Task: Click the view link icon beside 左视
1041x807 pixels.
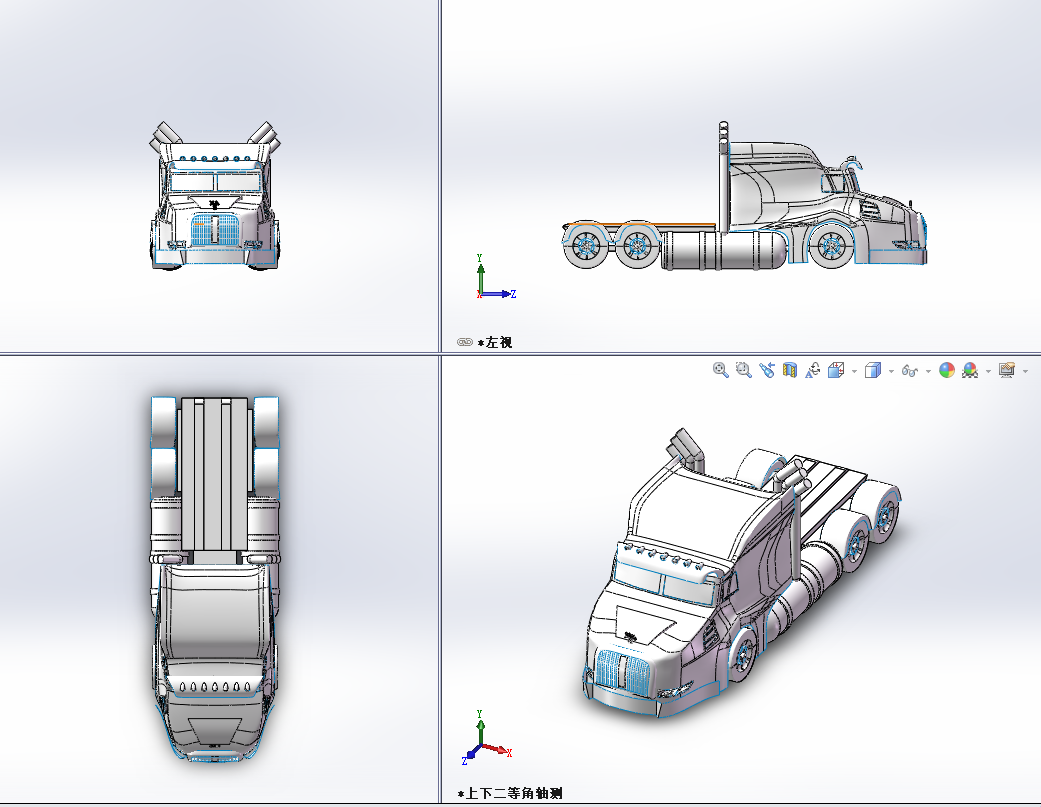Action: tap(465, 342)
